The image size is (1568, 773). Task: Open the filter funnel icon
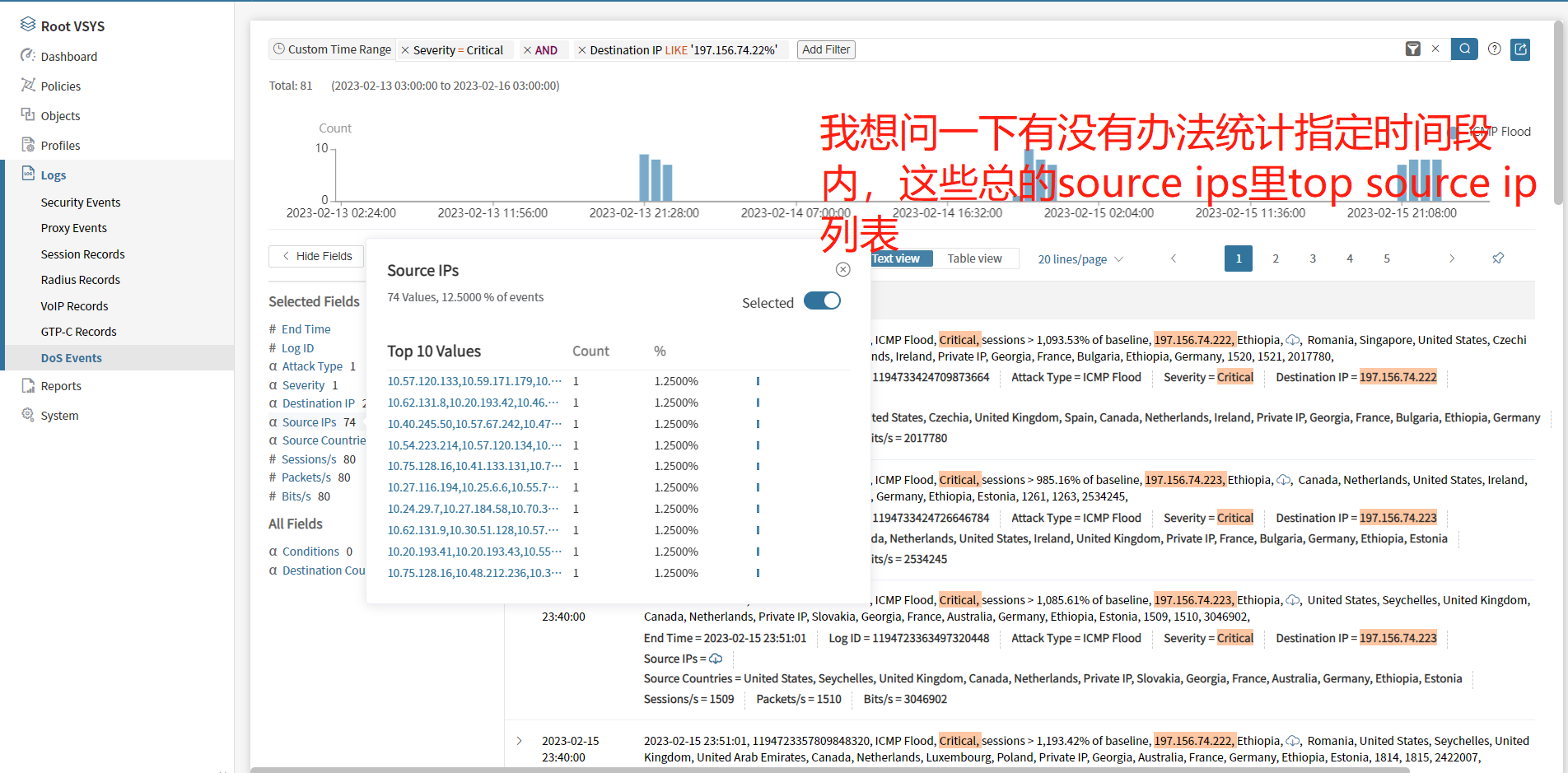coord(1412,49)
